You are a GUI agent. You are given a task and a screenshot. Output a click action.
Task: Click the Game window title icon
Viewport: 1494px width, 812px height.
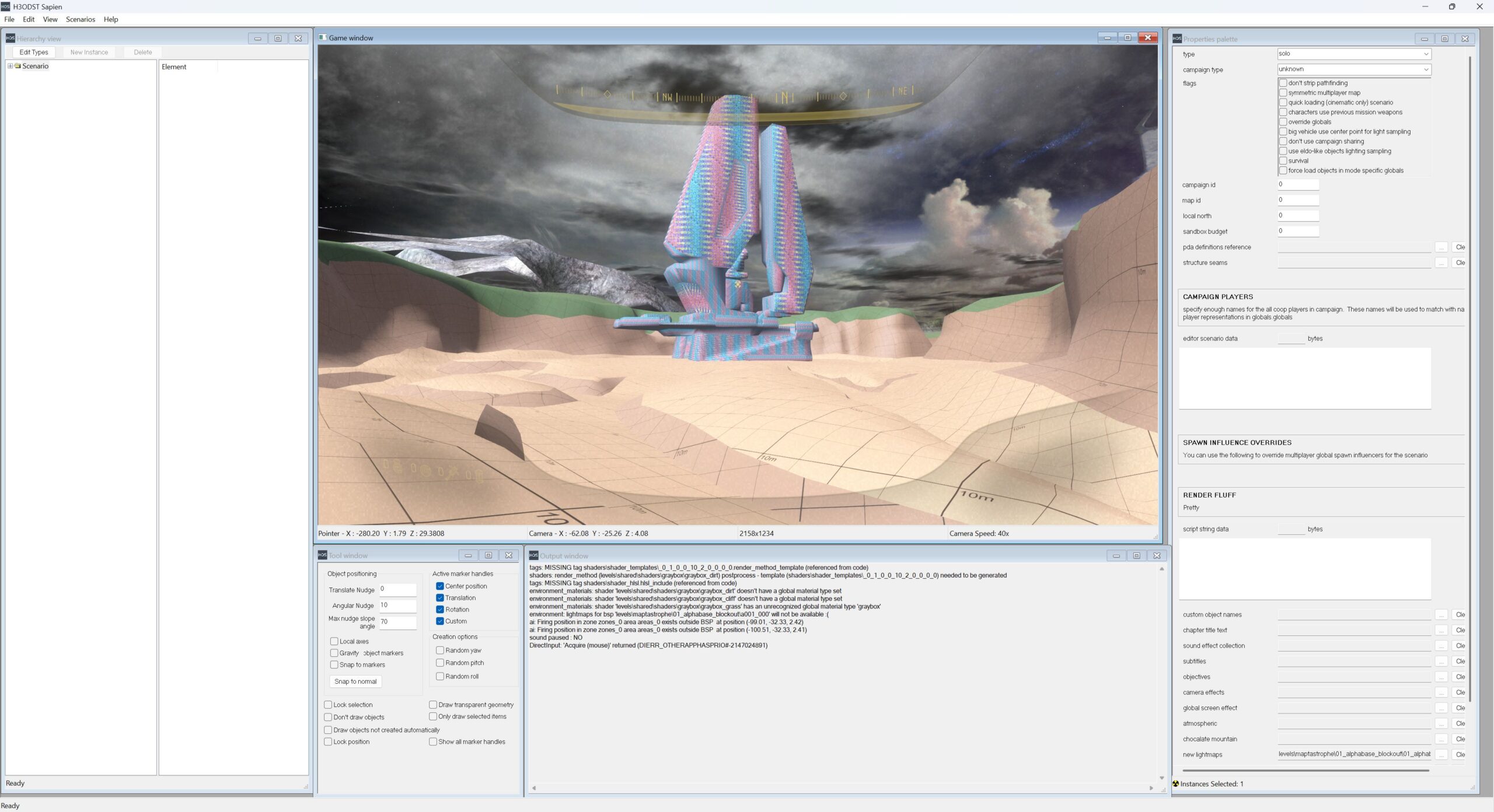[323, 38]
